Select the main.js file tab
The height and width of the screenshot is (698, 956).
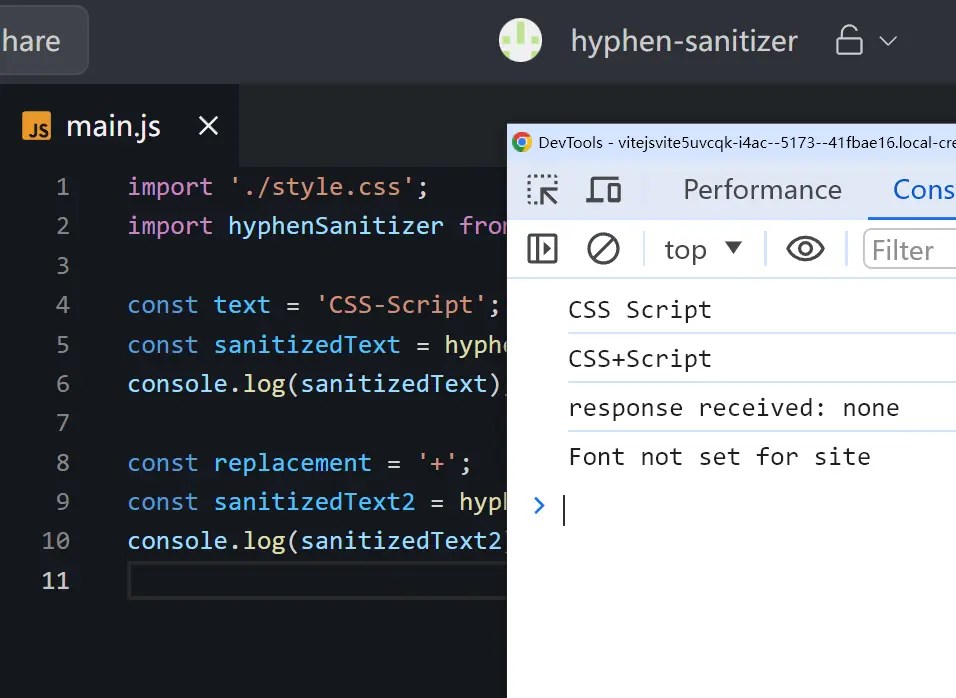point(119,126)
